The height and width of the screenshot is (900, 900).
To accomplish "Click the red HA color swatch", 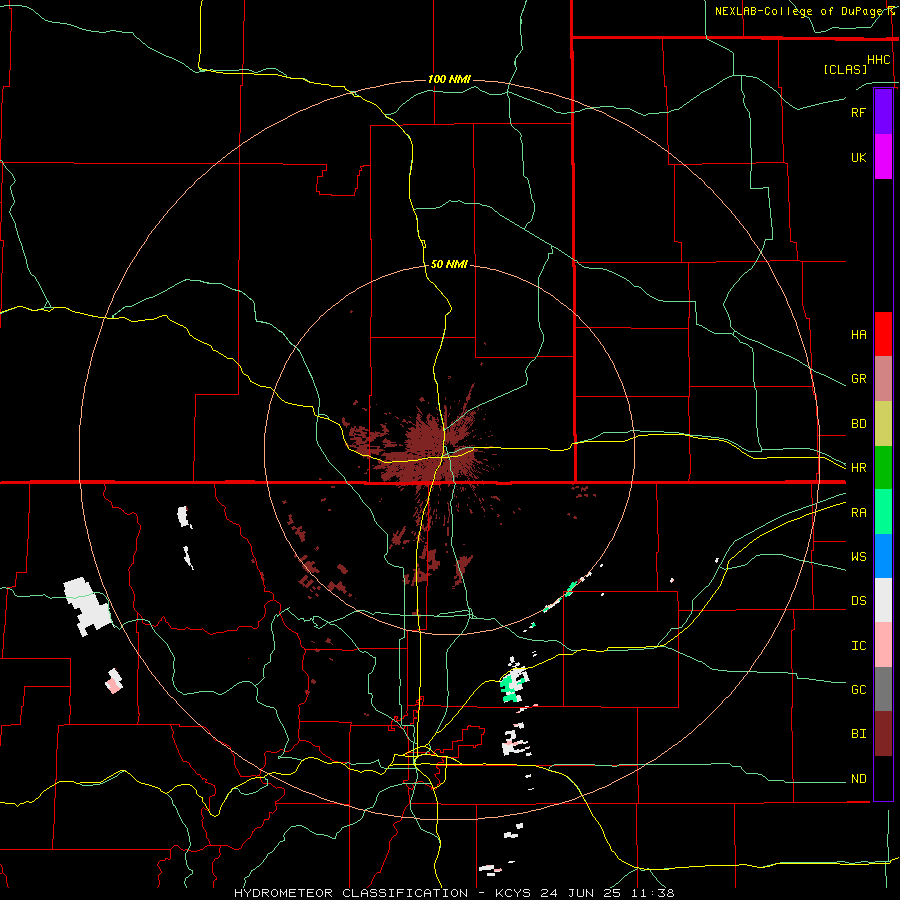I will point(883,334).
